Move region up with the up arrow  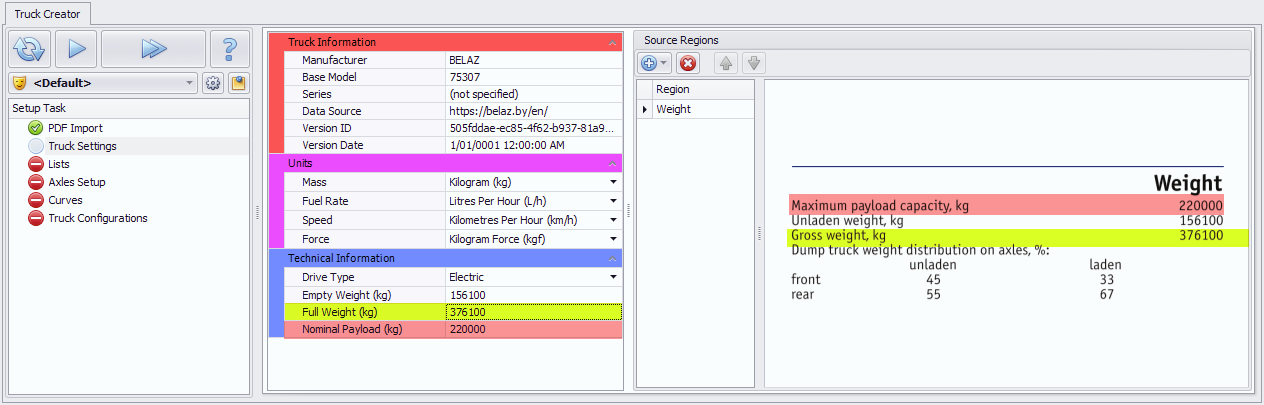(x=726, y=63)
